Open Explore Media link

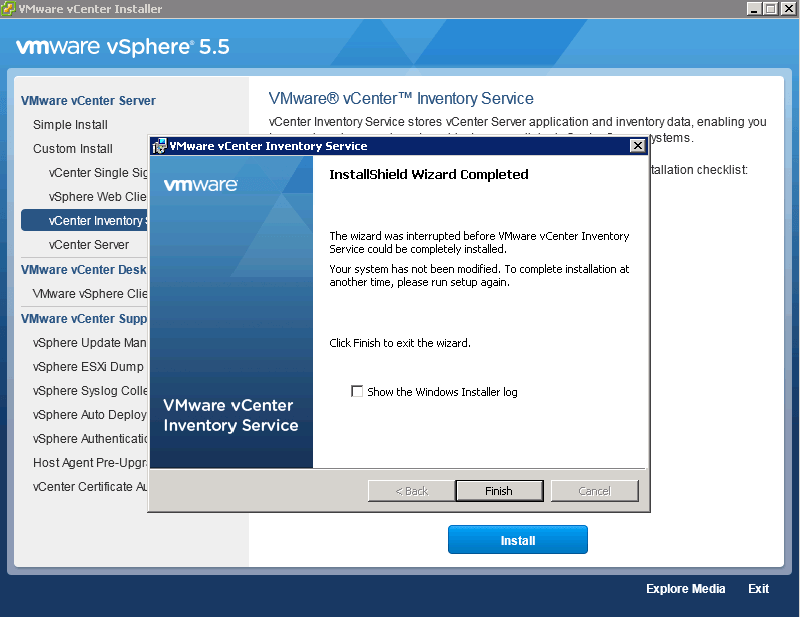click(x=685, y=589)
